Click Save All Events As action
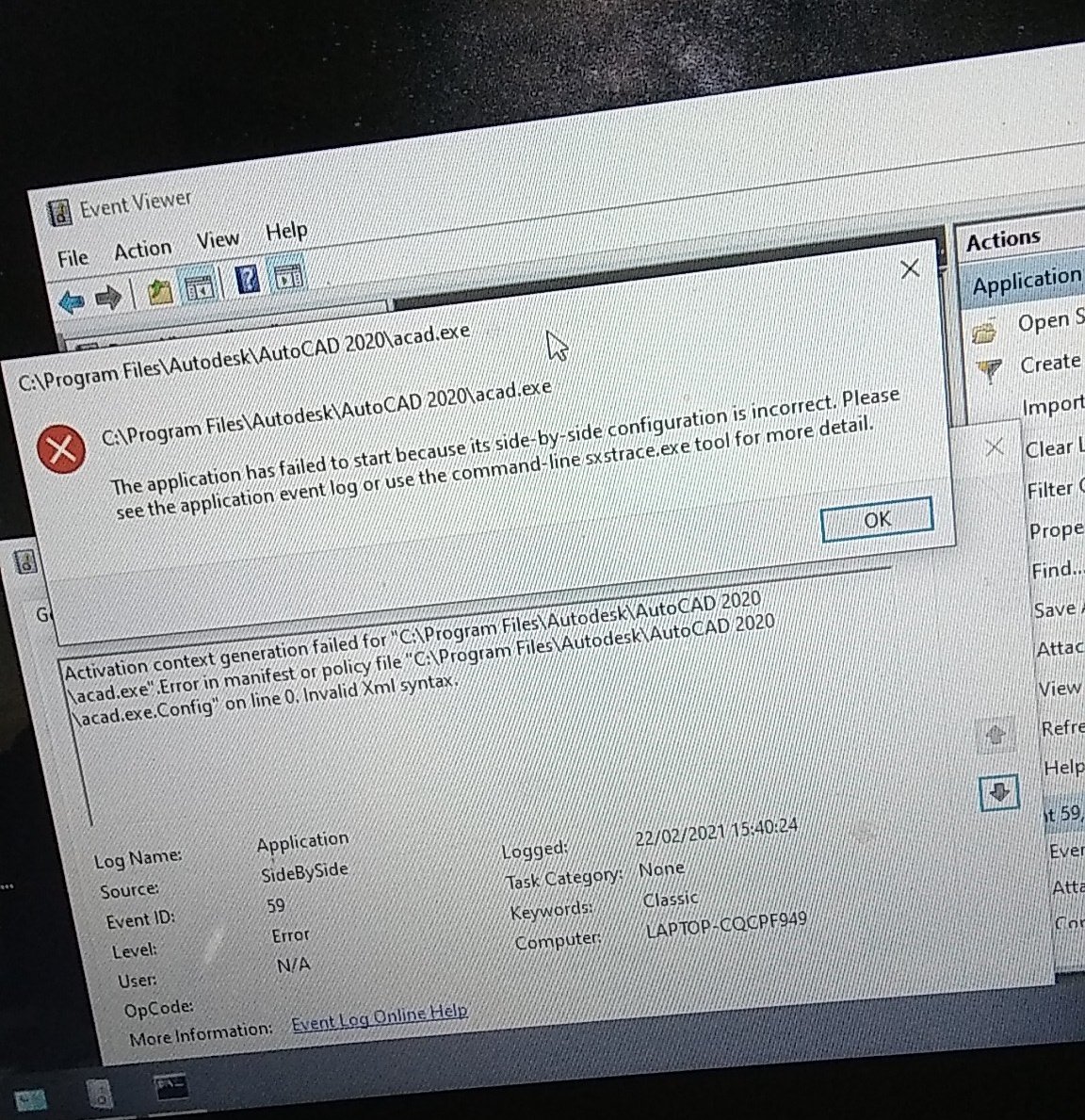This screenshot has width=1085, height=1120. (x=1059, y=609)
